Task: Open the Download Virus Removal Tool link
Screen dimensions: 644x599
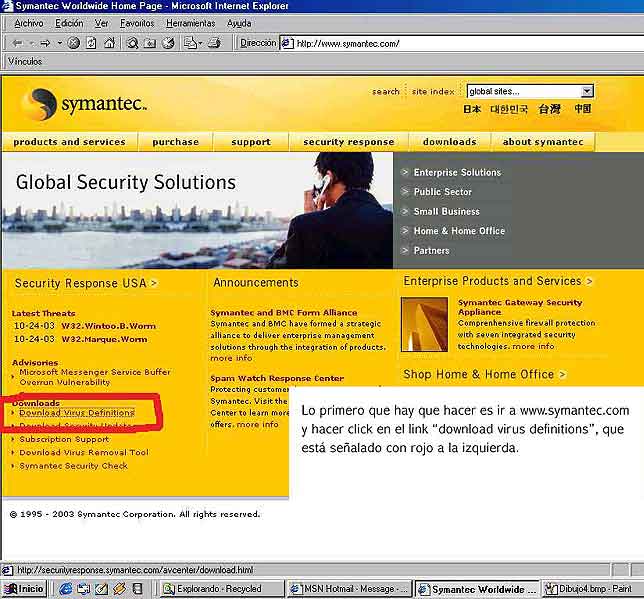Action: pyautogui.click(x=84, y=452)
